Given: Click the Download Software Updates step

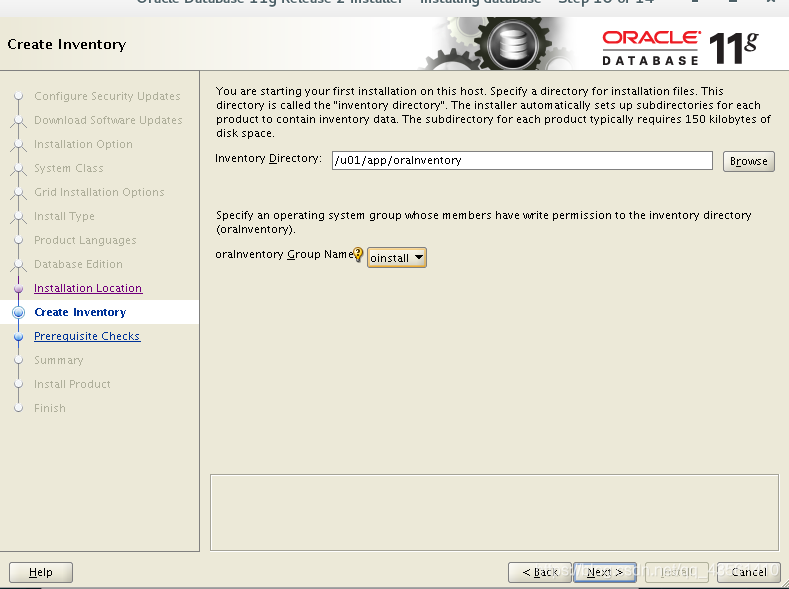Looking at the screenshot, I should click(x=108, y=120).
